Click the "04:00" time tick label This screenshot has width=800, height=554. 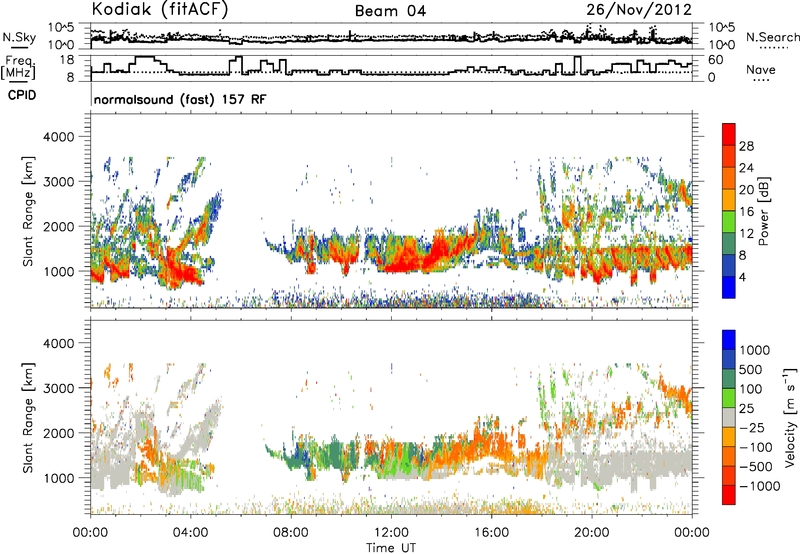[190, 533]
